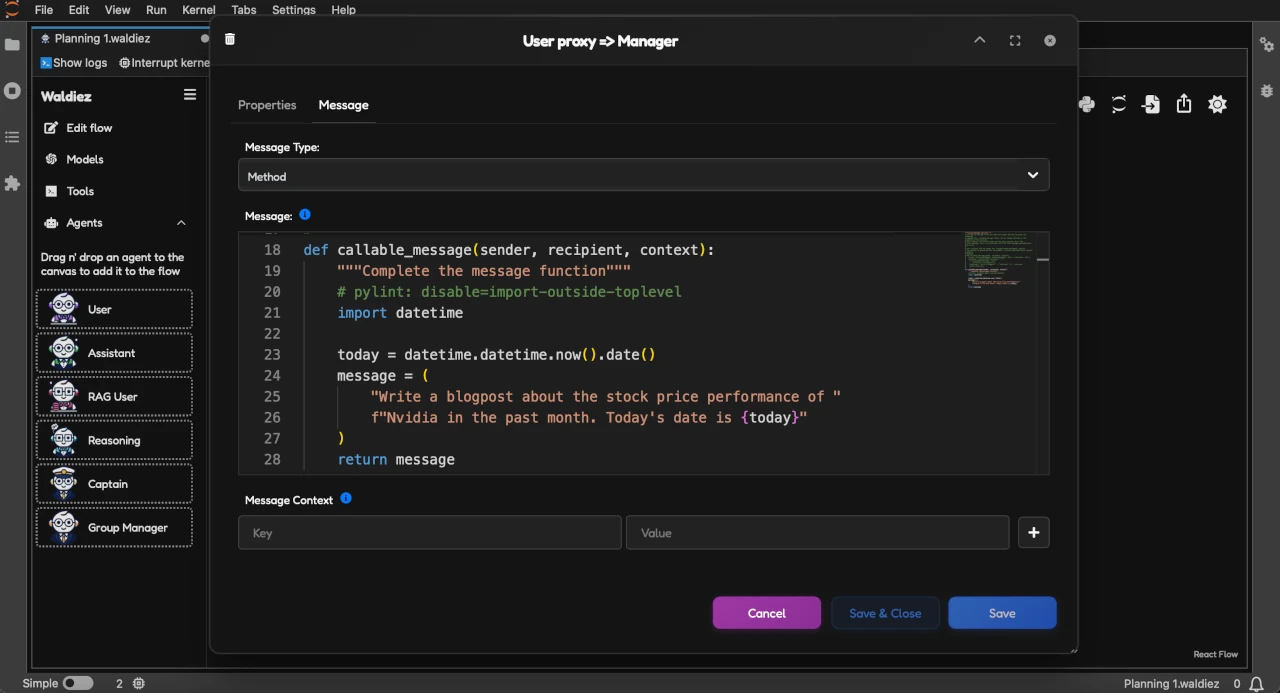Open the Extension Manager puzzle icon
The height and width of the screenshot is (693, 1280).
12,184
